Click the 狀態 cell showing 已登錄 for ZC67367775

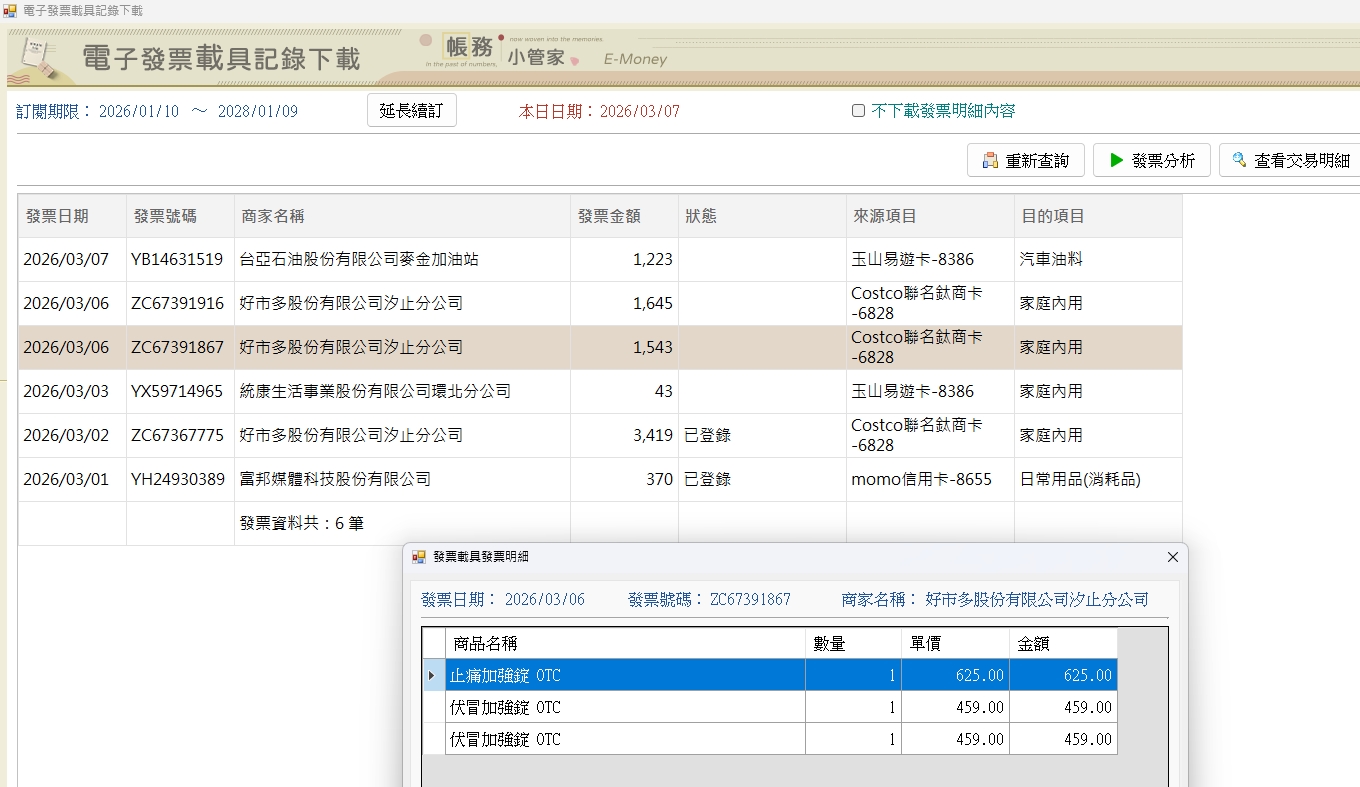[707, 435]
